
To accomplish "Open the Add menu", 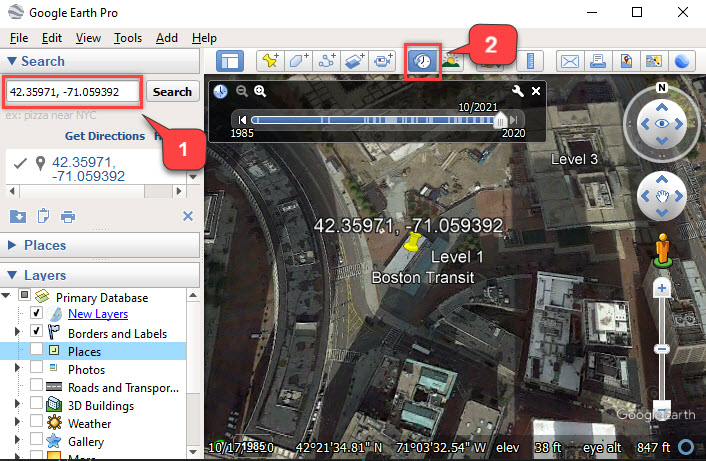I will click(x=167, y=38).
